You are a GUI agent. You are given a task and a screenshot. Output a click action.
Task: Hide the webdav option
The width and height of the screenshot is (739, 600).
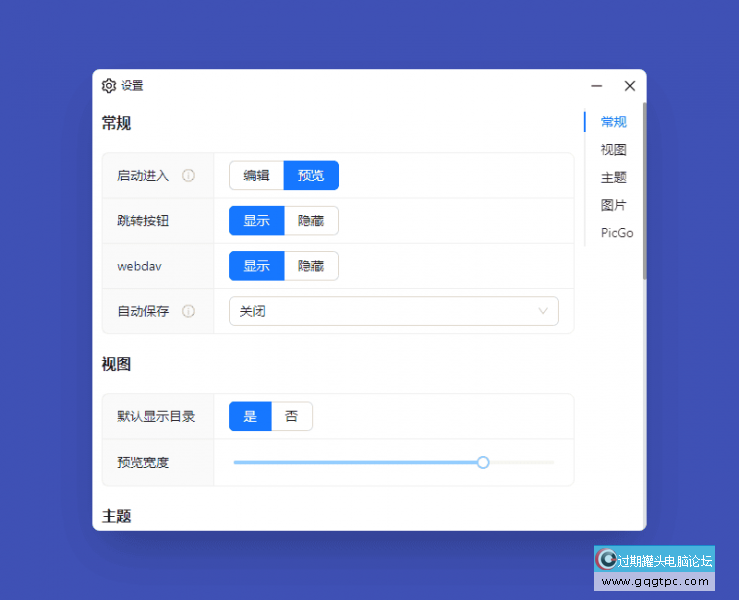point(311,266)
